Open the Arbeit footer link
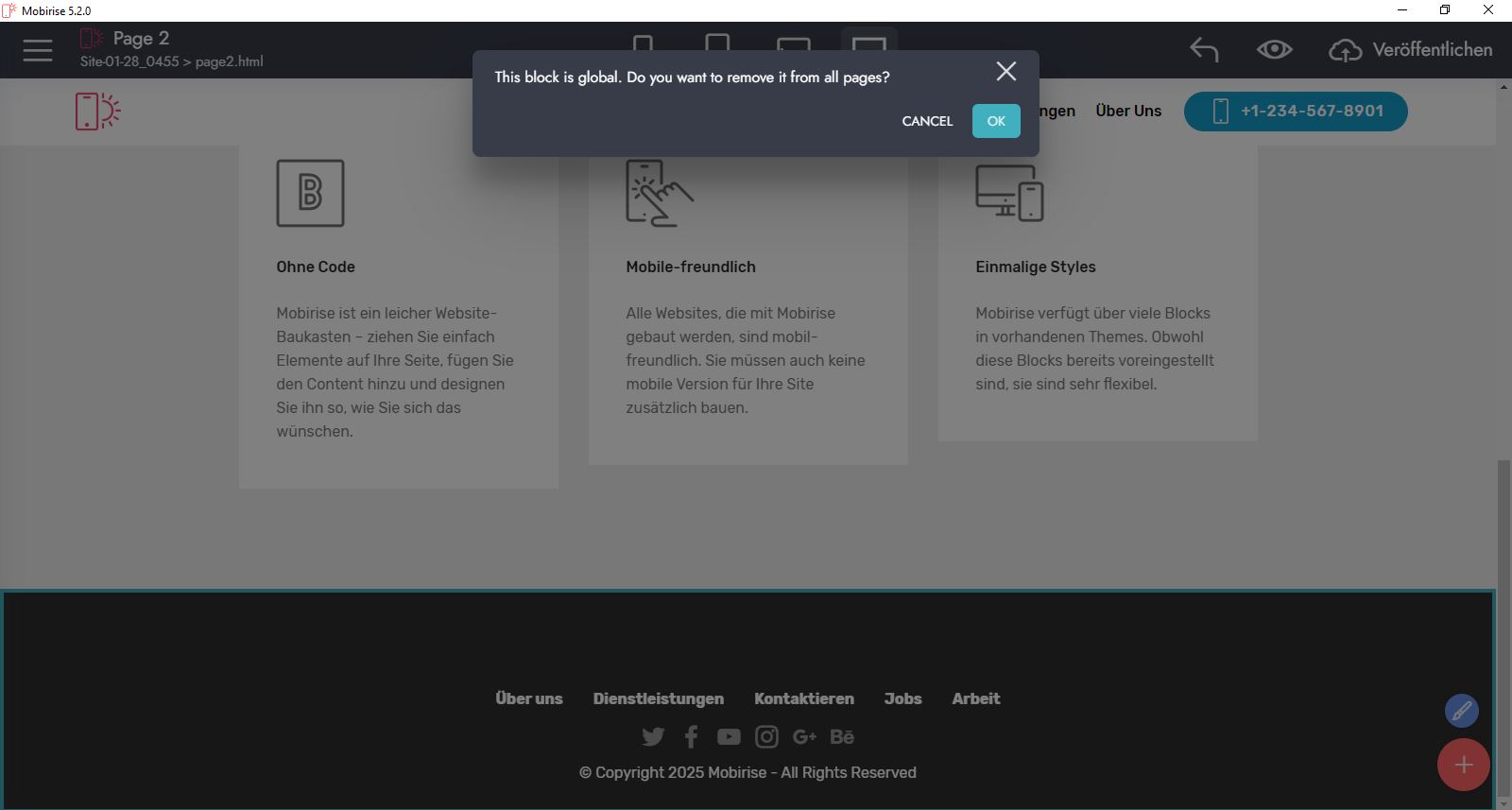The image size is (1512, 810). (x=976, y=698)
